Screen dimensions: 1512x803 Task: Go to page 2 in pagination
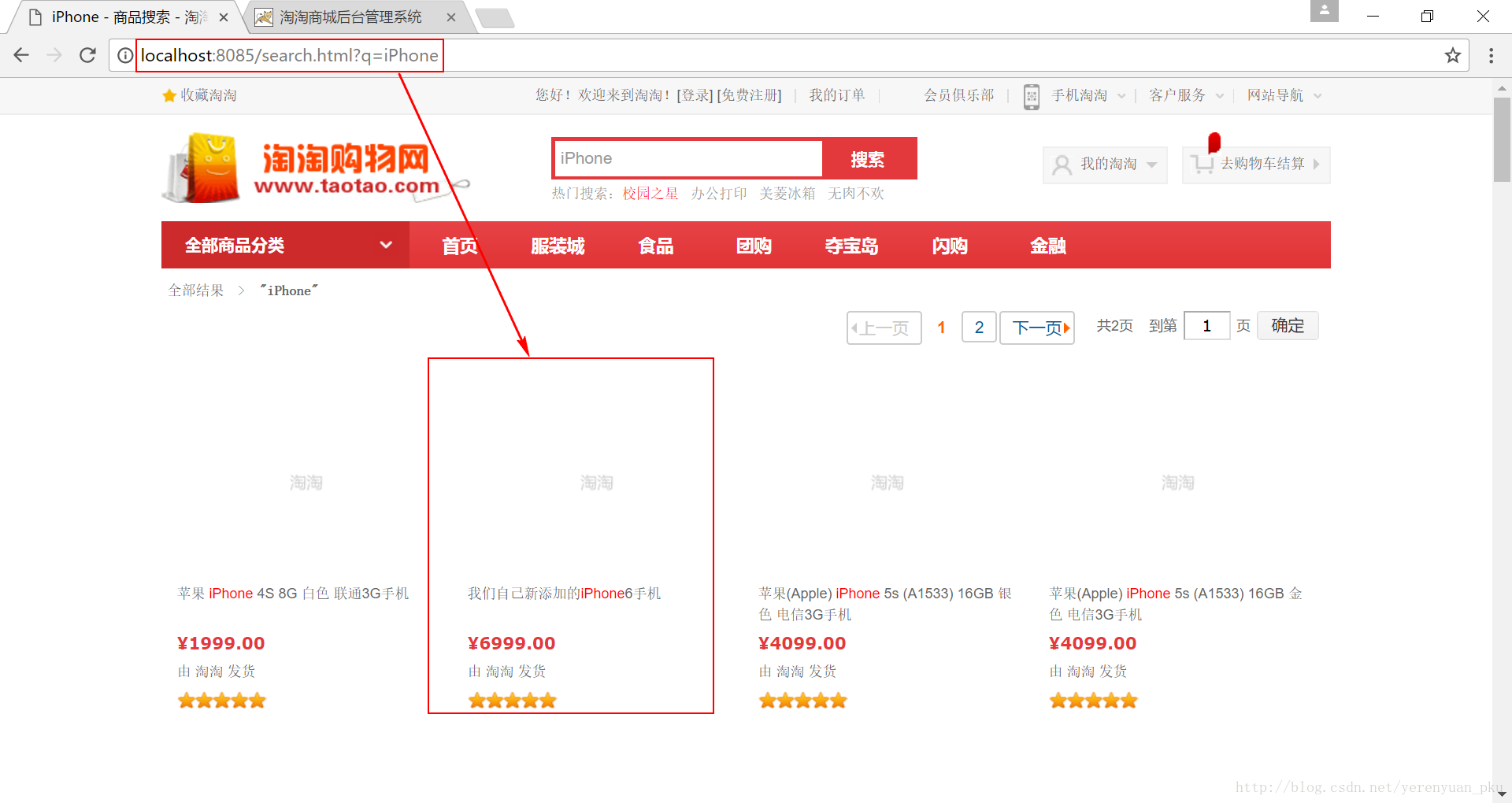(x=979, y=327)
